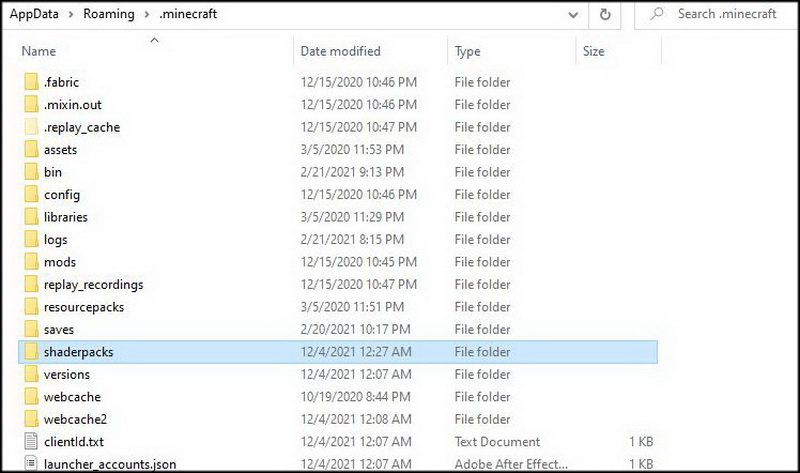Click the replay_recordings folder icon
Image resolution: width=800 pixels, height=473 pixels.
31,284
